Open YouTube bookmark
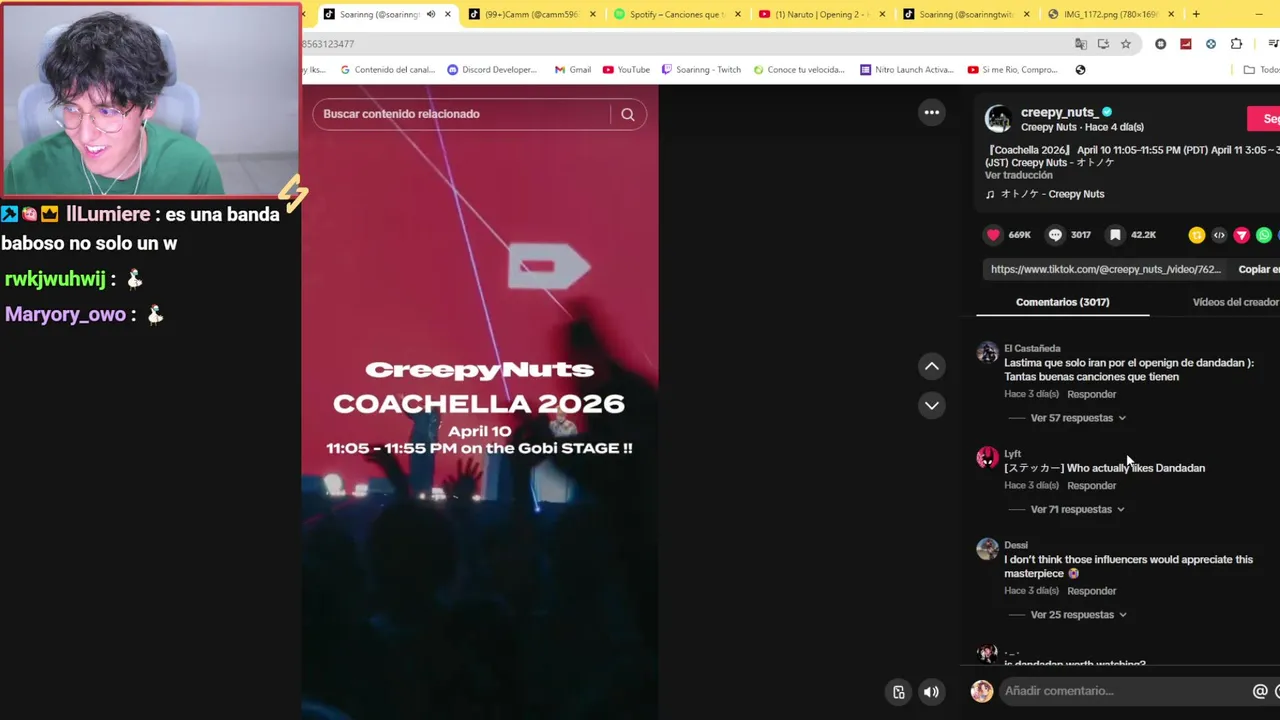 coord(626,70)
